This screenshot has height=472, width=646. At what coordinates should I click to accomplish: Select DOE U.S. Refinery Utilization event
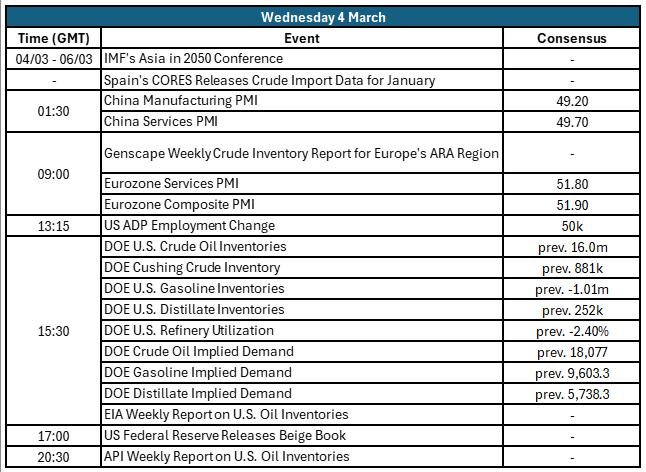click(188, 330)
